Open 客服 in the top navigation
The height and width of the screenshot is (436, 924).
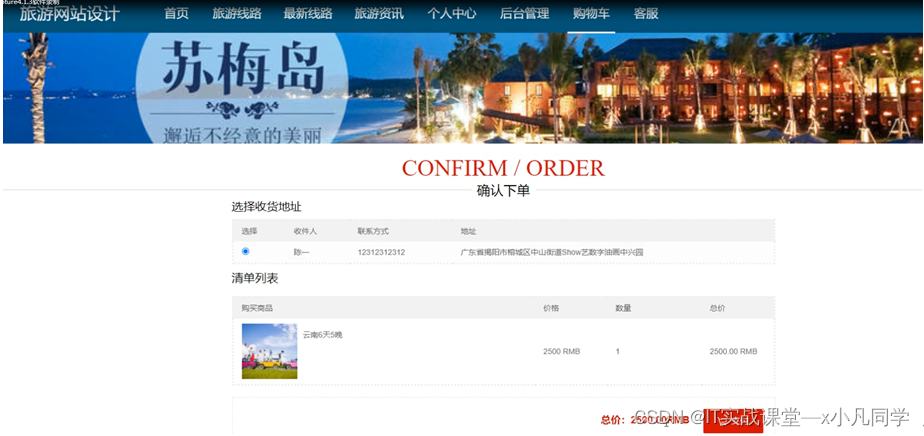coord(646,14)
